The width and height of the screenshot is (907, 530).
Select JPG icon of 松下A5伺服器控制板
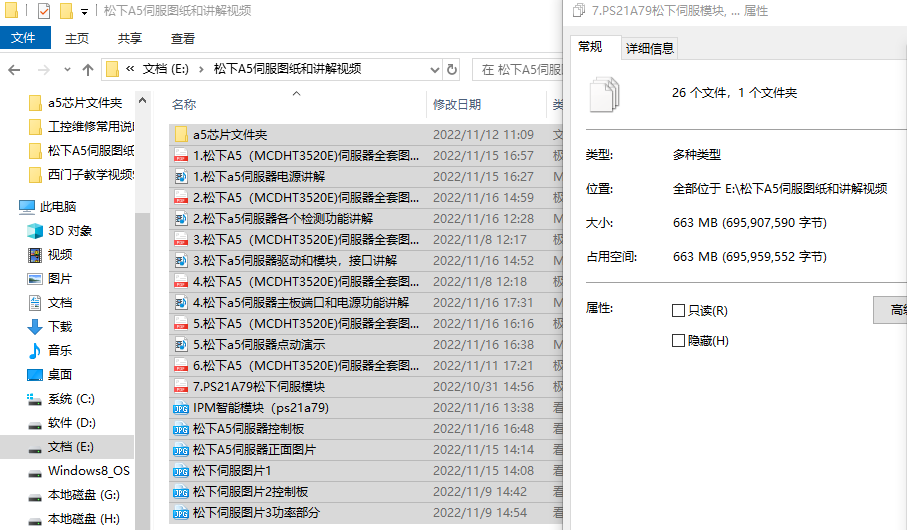(x=181, y=429)
